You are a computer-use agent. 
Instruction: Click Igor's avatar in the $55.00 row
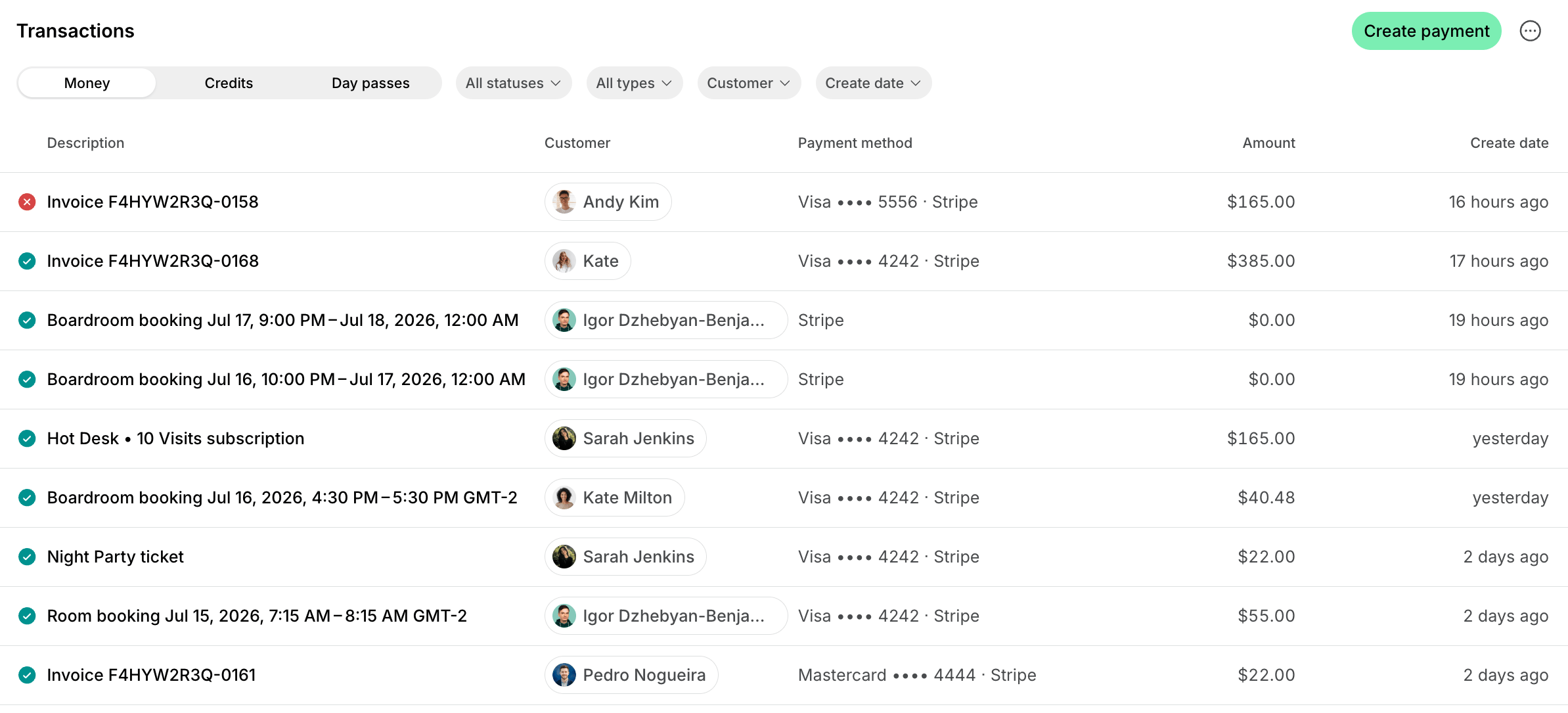[x=564, y=616]
